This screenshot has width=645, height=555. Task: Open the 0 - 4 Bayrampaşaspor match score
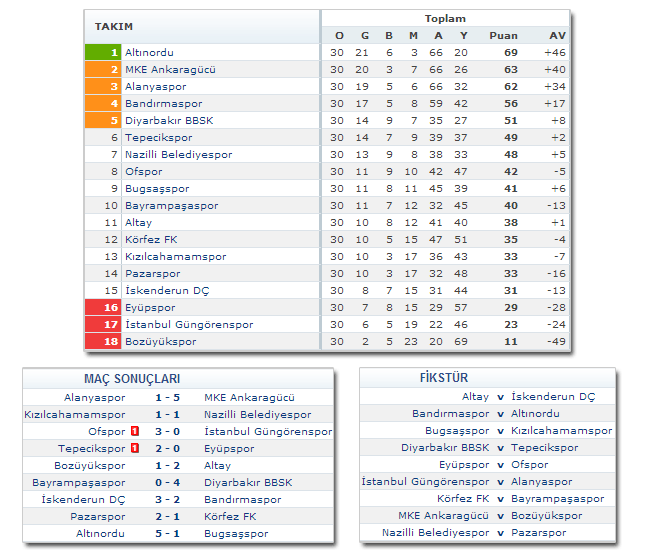click(x=167, y=483)
